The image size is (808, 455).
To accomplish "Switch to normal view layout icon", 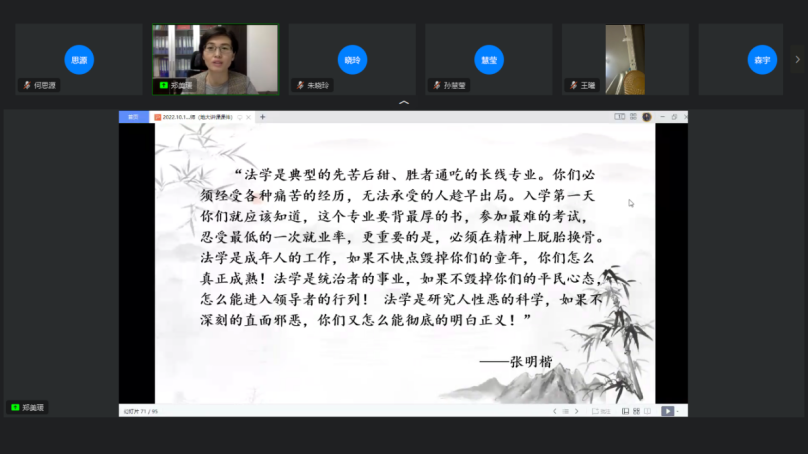I will (x=623, y=411).
